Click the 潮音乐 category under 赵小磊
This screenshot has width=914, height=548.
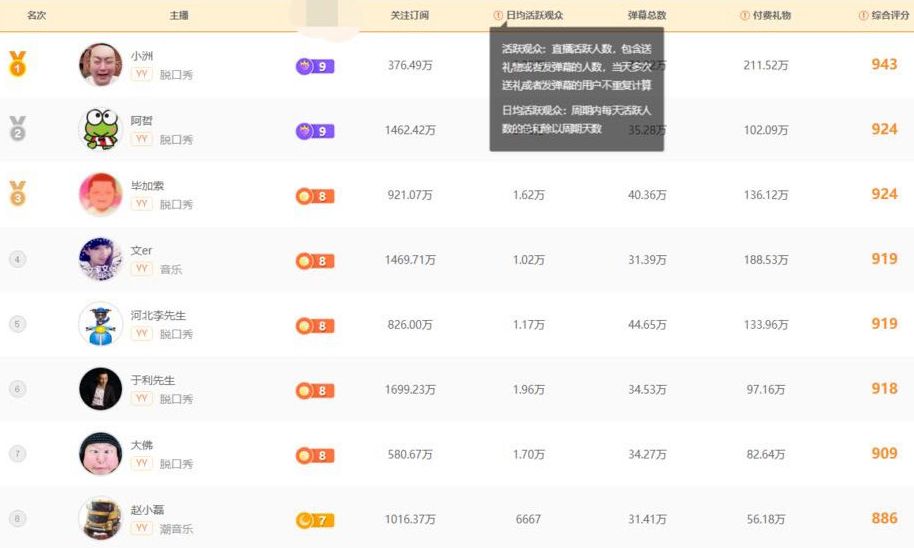coord(176,529)
